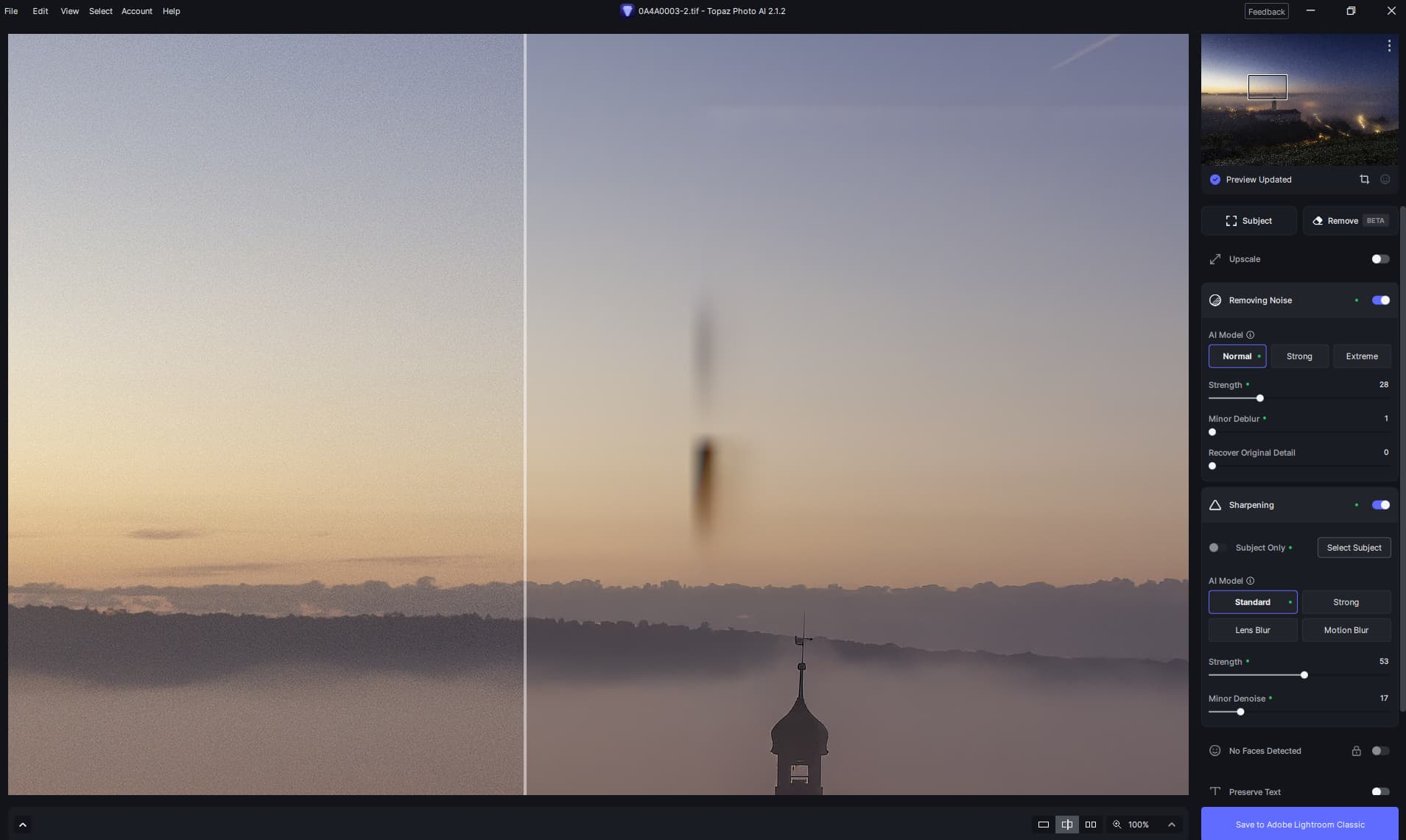Image resolution: width=1406 pixels, height=840 pixels.
Task: Disable the Removing Noise toggle
Action: [1380, 300]
